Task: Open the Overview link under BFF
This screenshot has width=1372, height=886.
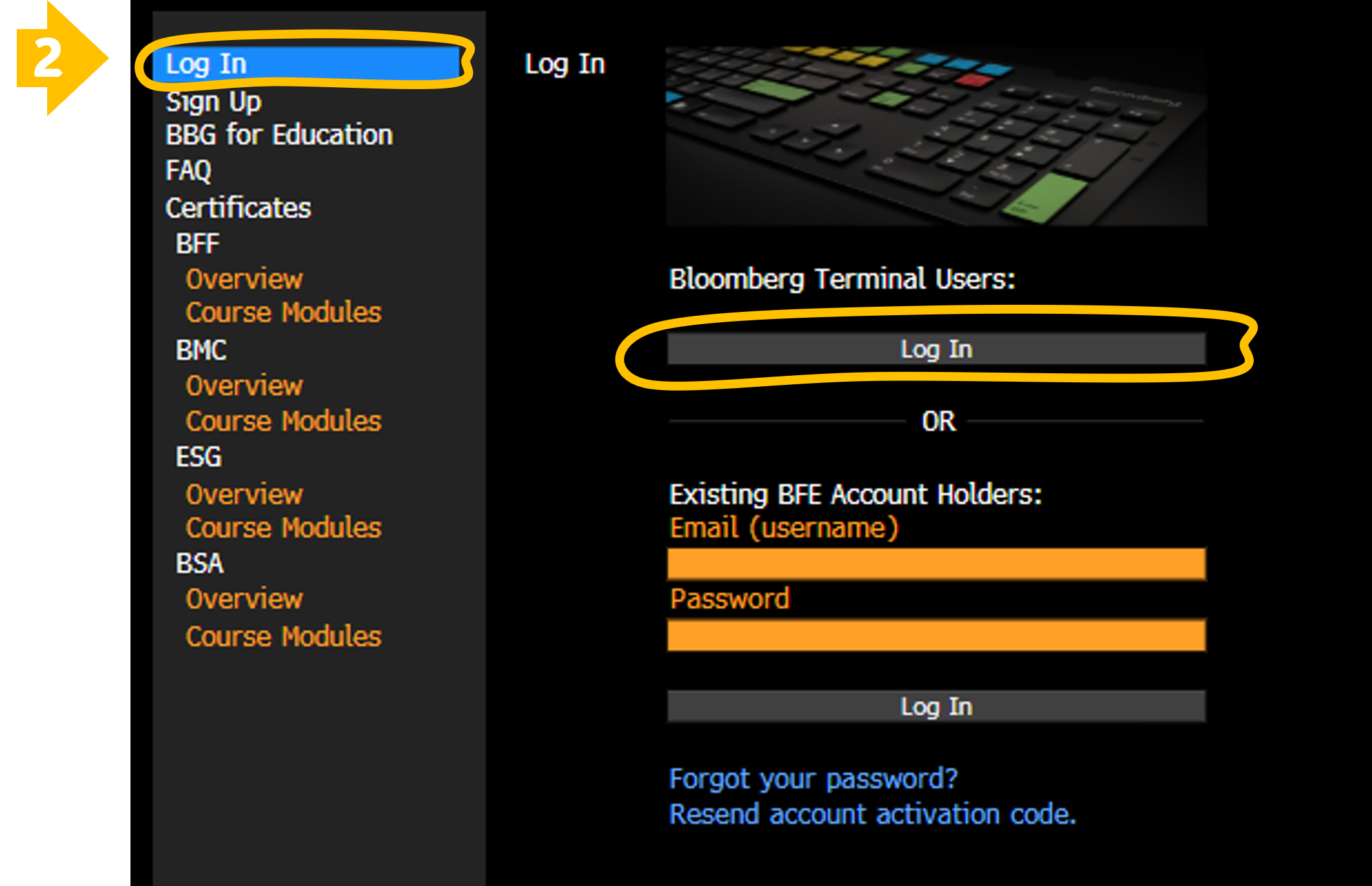Action: pyautogui.click(x=244, y=280)
